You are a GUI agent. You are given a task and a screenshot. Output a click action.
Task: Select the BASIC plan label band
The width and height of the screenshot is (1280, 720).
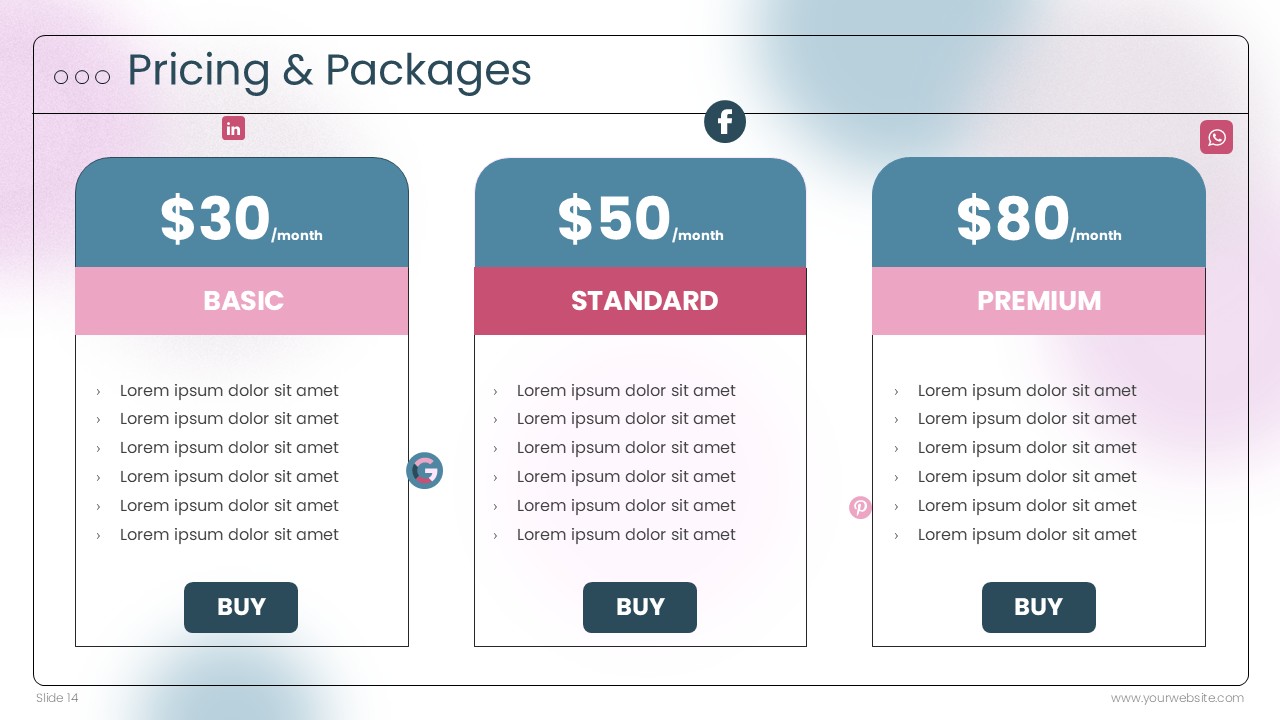click(242, 301)
